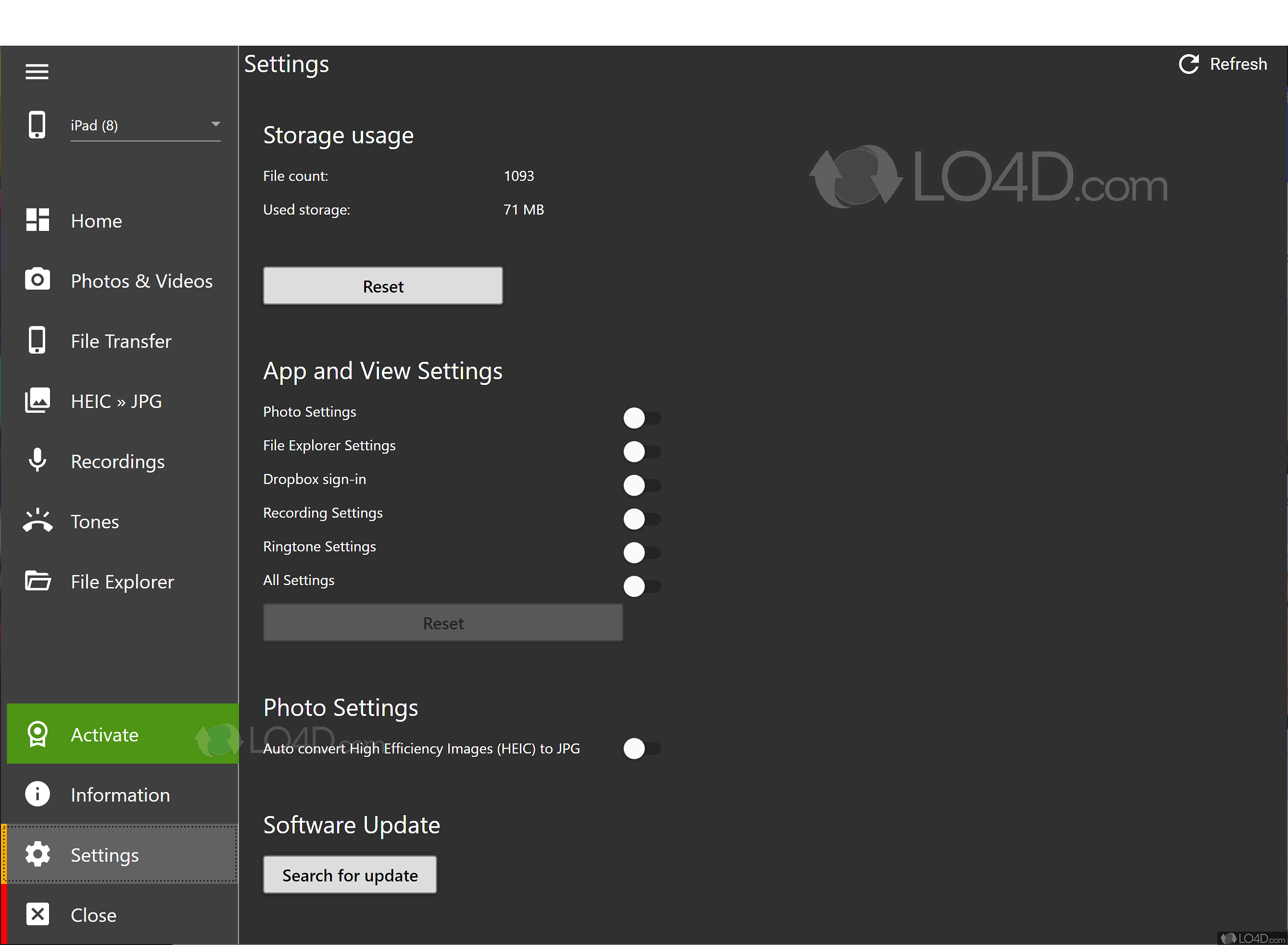This screenshot has width=1288, height=945.
Task: Select the File Transfer tool
Action: tap(121, 340)
